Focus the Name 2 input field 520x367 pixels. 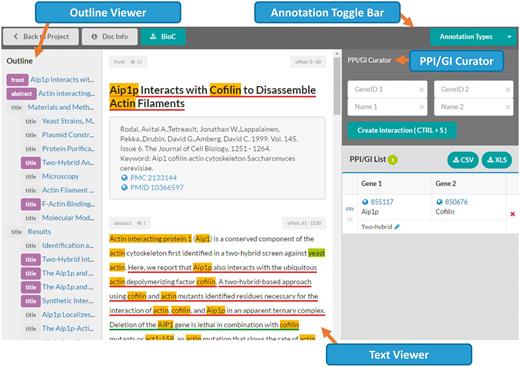474,107
